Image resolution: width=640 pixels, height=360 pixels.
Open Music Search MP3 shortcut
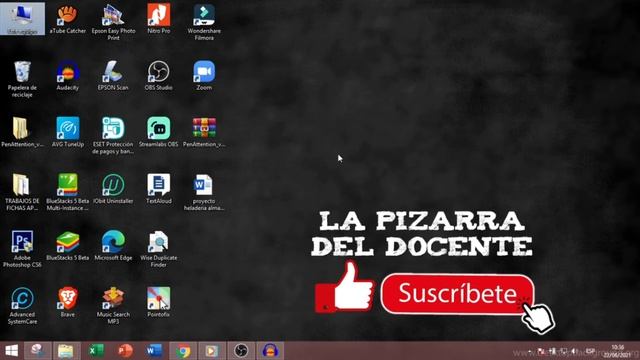[113, 306]
